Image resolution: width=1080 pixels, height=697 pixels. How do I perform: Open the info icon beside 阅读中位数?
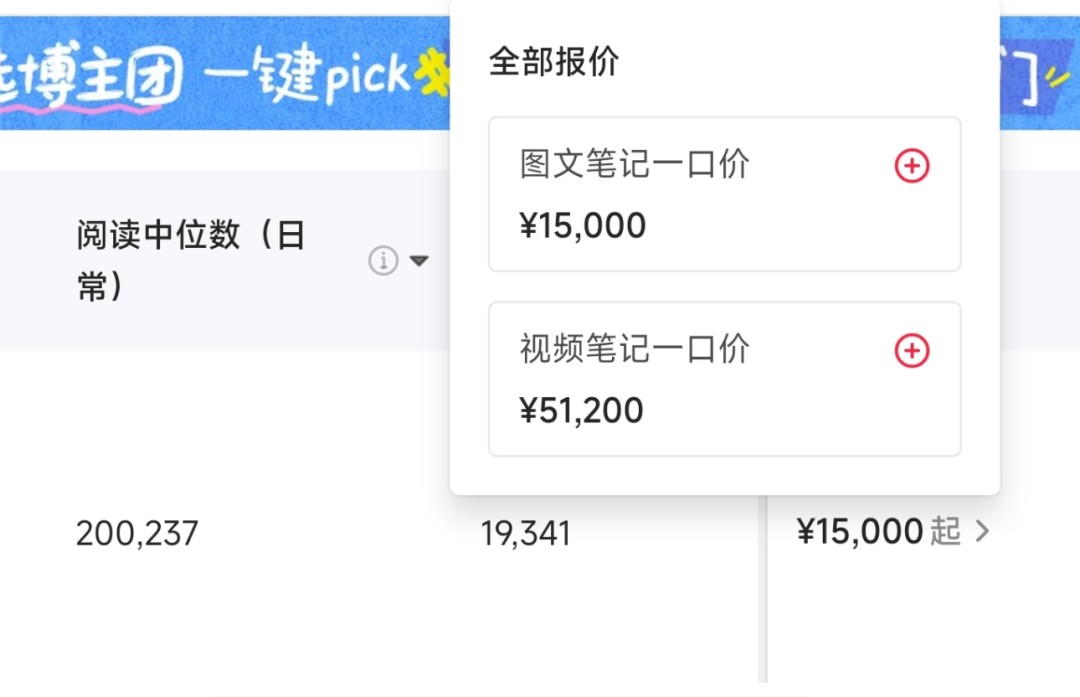pyautogui.click(x=383, y=261)
